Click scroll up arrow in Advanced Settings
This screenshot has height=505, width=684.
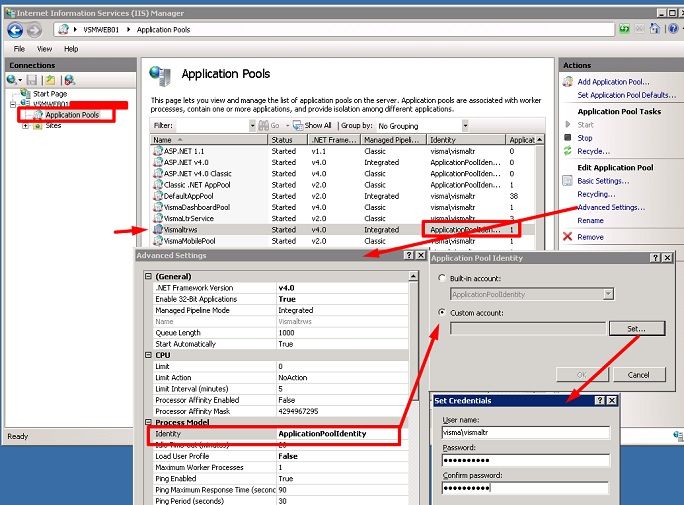coord(413,276)
